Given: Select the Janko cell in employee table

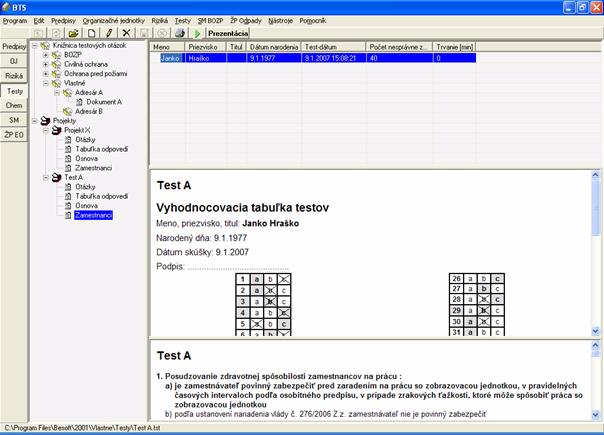Looking at the screenshot, I should [x=170, y=58].
